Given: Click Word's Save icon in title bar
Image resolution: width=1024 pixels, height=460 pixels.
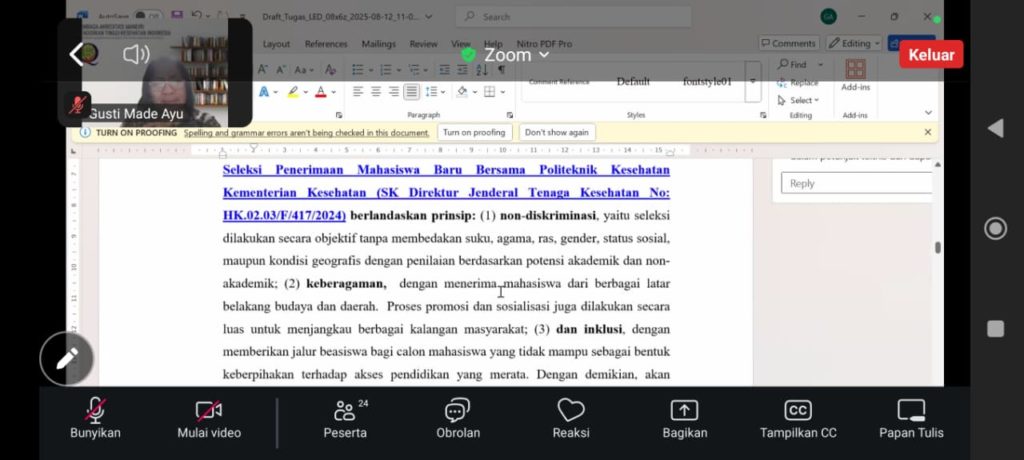Looking at the screenshot, I should tap(176, 15).
